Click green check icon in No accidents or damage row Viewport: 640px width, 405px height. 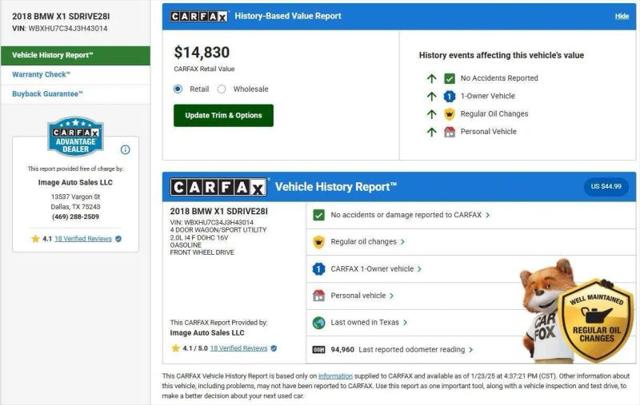319,215
